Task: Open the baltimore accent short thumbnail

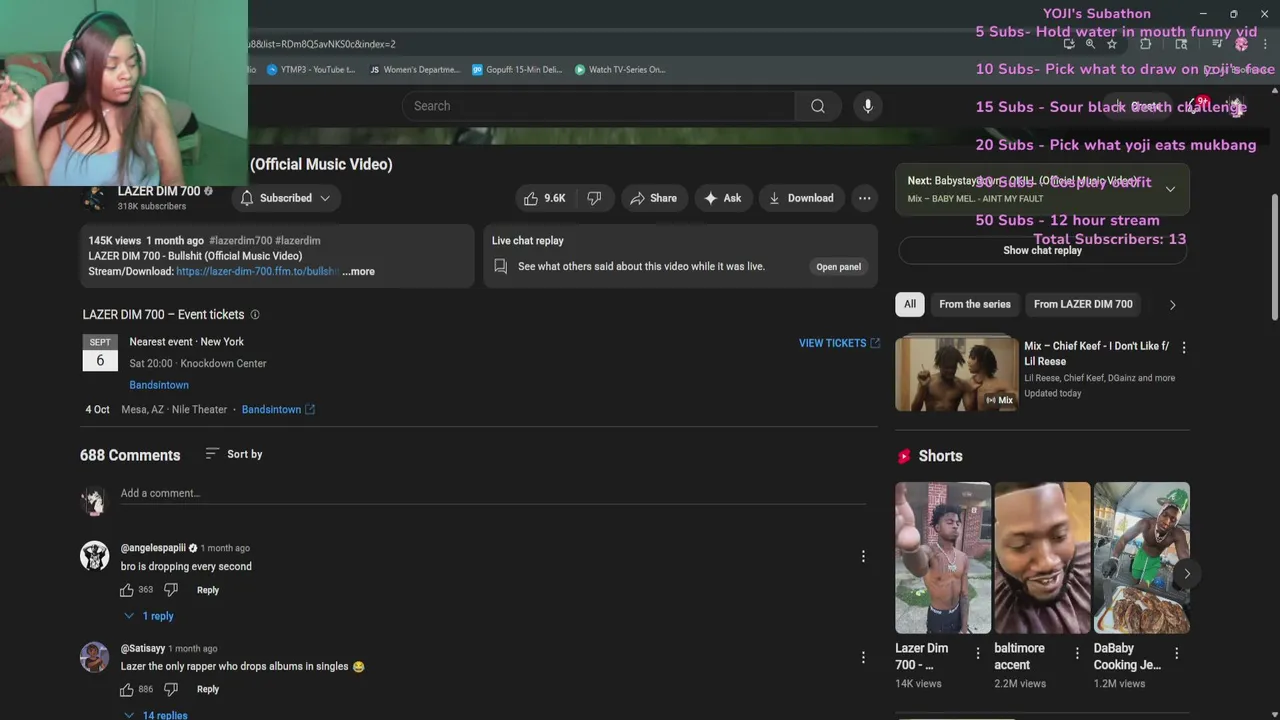Action: coord(1042,558)
